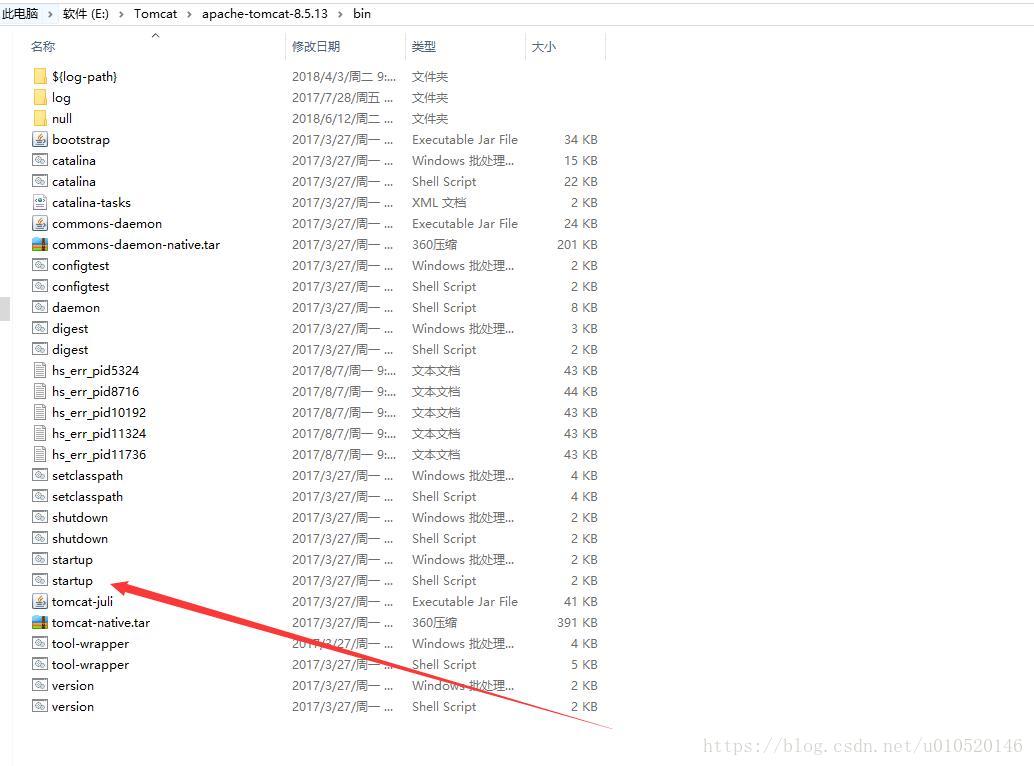Image resolution: width=1034 pixels, height=766 pixels.
Task: Click the 2017/7/28 date of log folder
Action: tap(342, 98)
